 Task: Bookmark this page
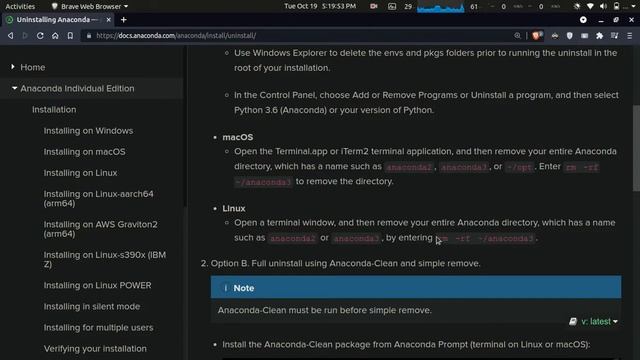(70, 36)
